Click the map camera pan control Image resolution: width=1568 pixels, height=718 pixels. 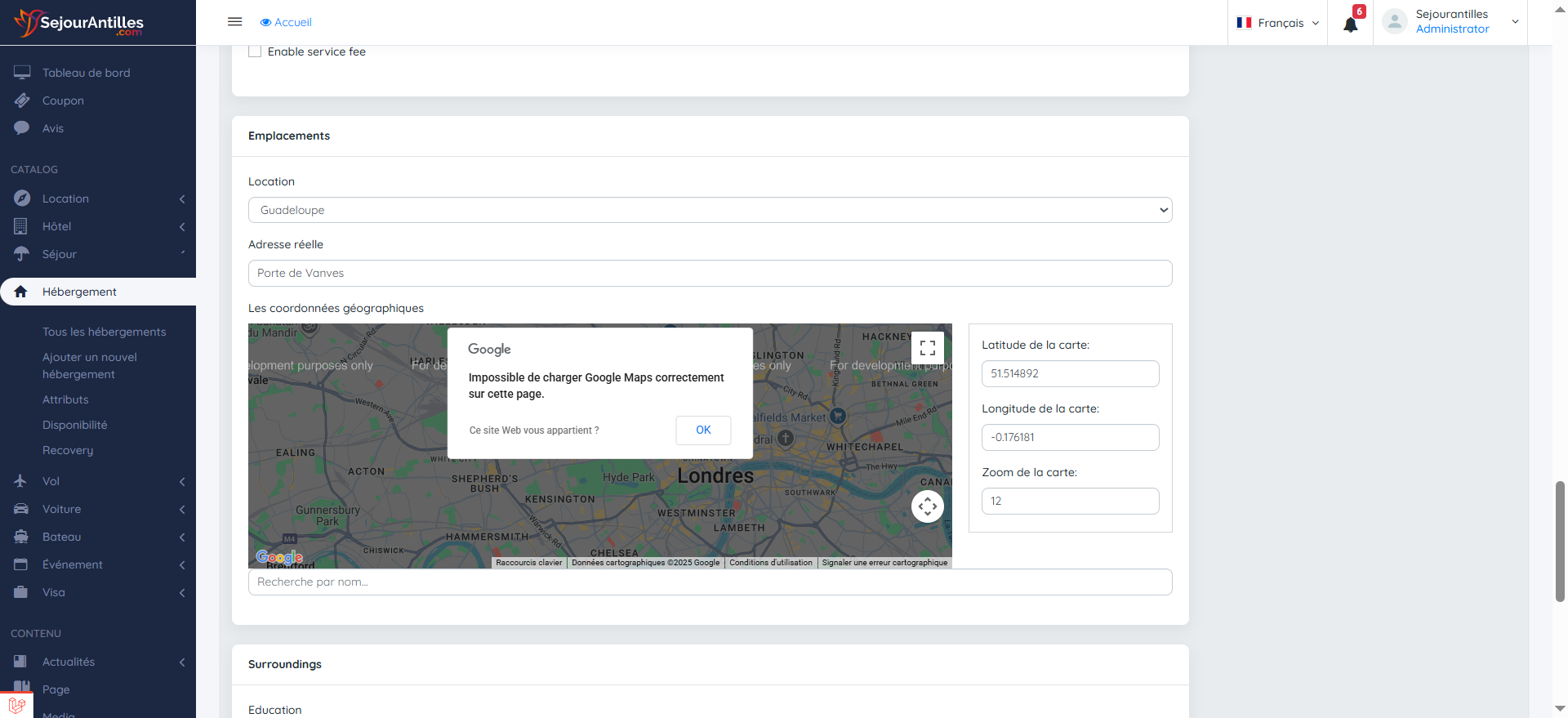coord(927,506)
